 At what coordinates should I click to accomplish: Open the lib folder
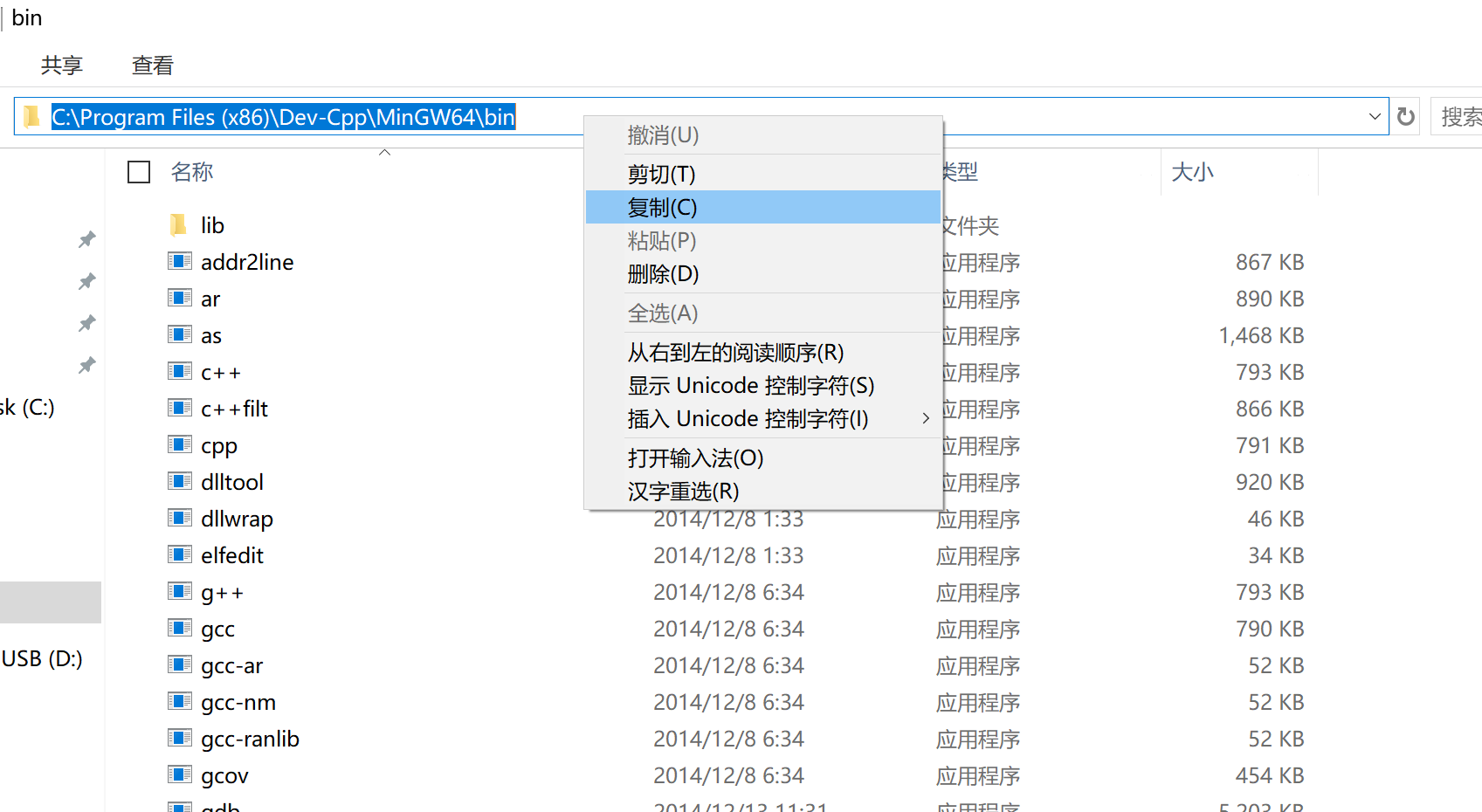click(210, 224)
